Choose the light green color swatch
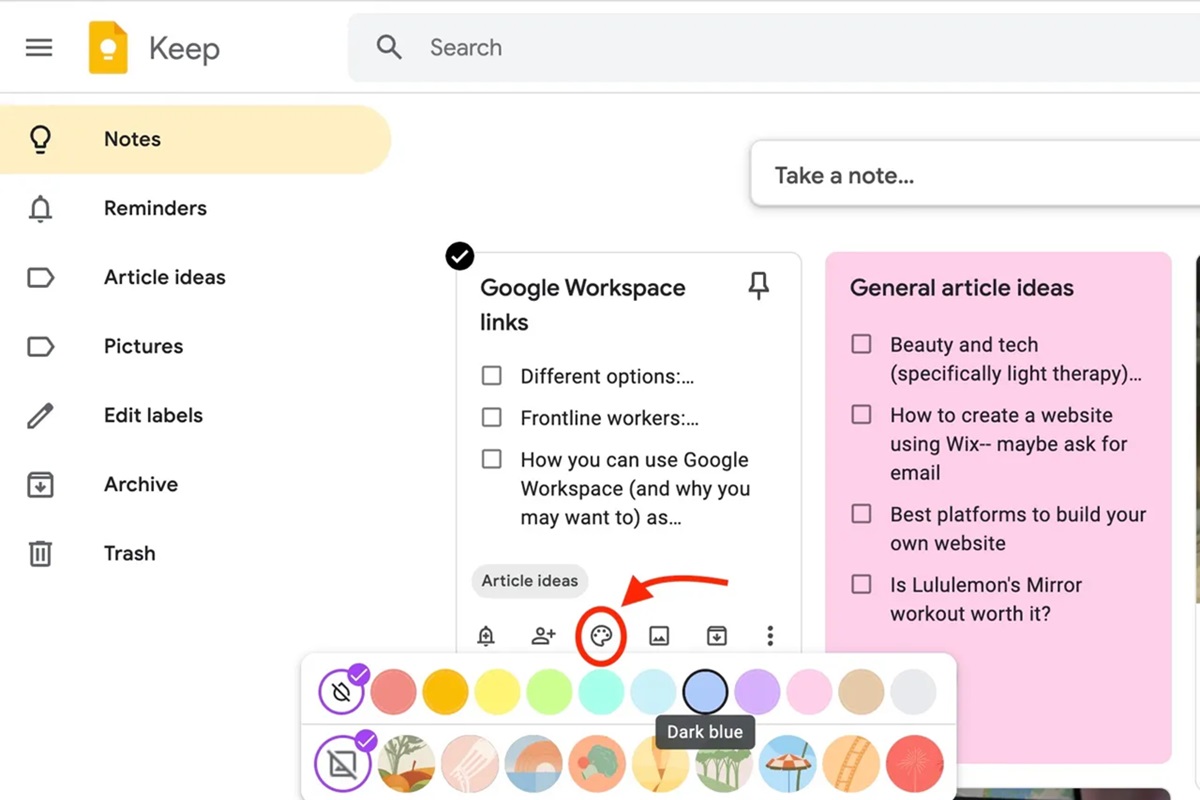1200x800 pixels. click(549, 692)
